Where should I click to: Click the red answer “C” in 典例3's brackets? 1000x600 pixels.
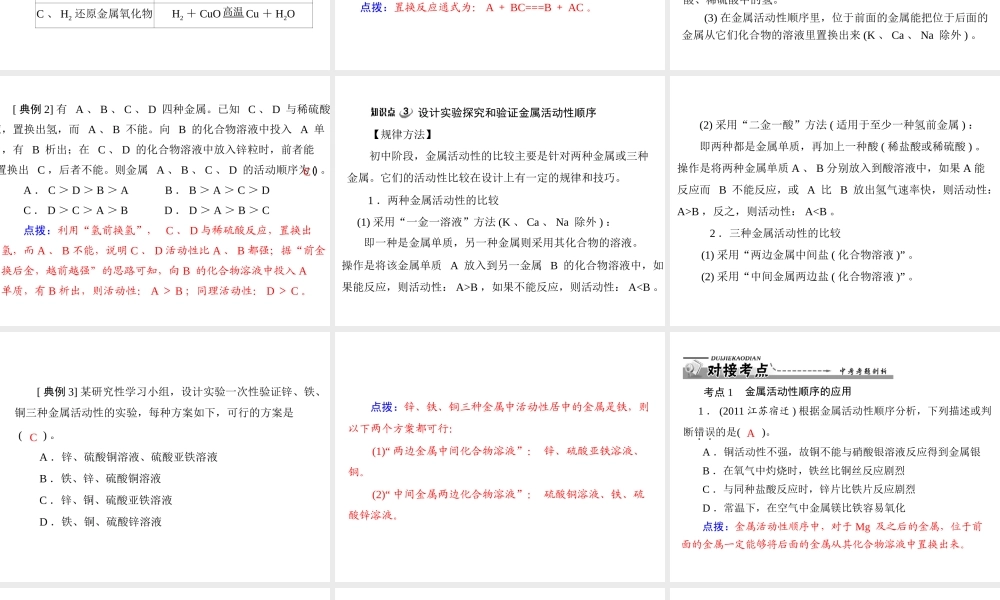click(x=33, y=437)
